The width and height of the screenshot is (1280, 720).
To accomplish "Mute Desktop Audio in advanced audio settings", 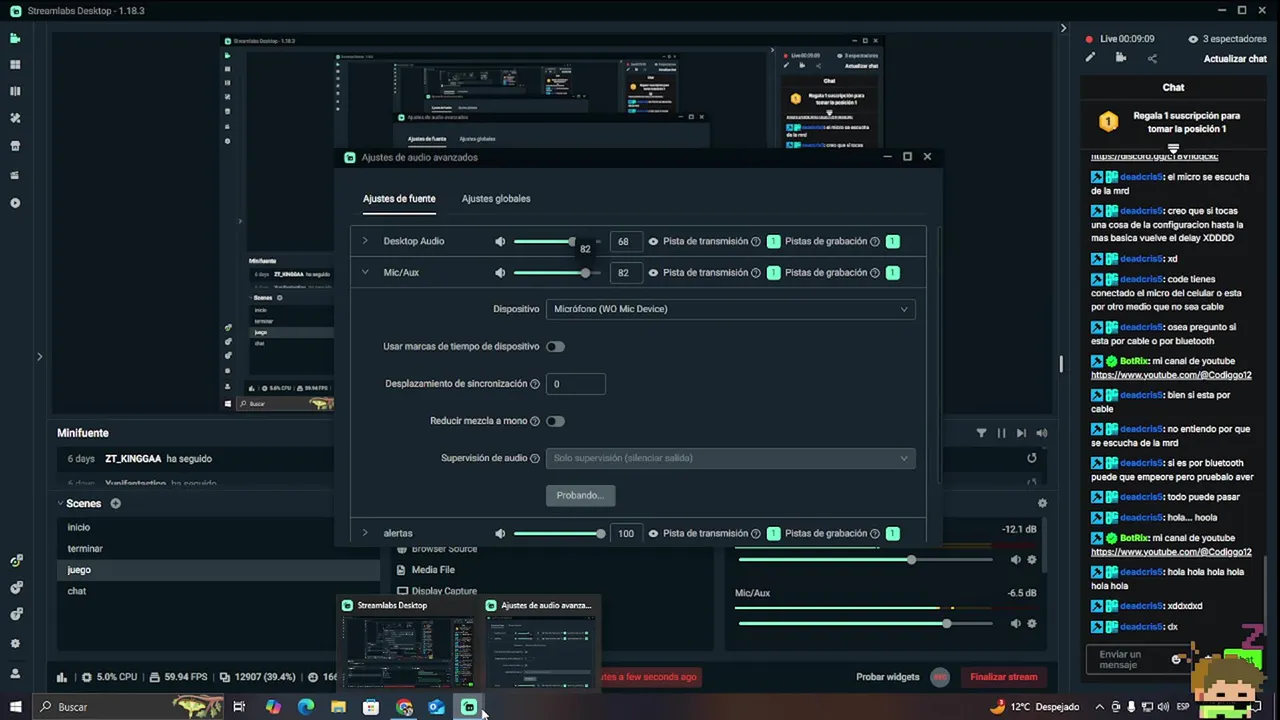I will pos(500,241).
